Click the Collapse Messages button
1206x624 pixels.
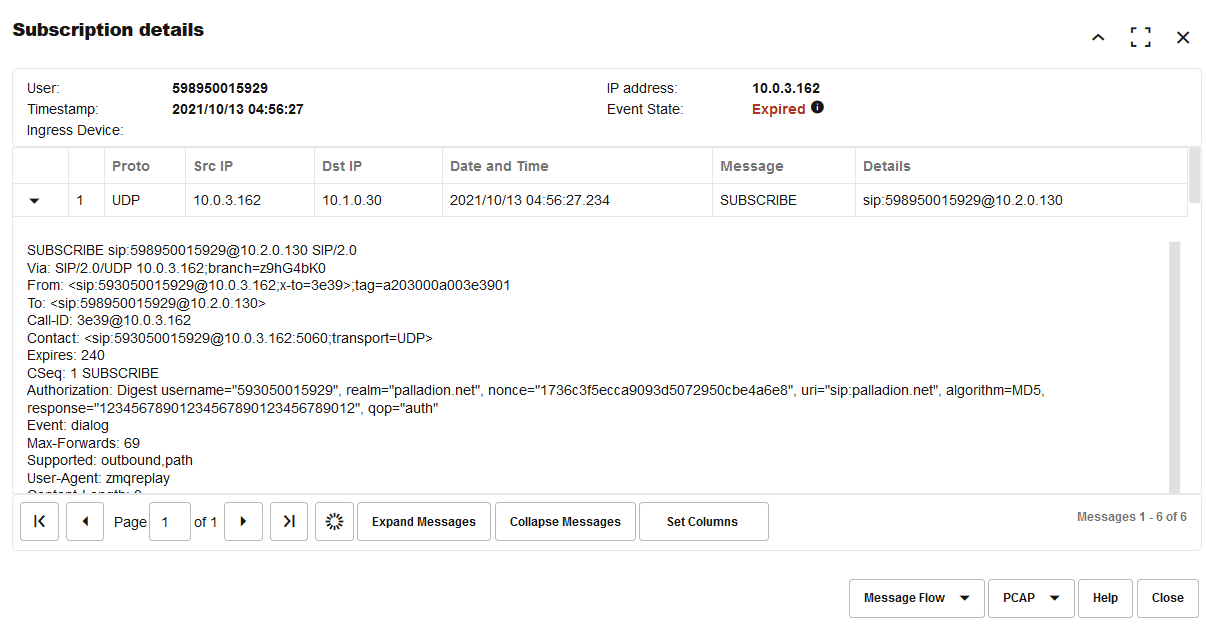tap(565, 521)
